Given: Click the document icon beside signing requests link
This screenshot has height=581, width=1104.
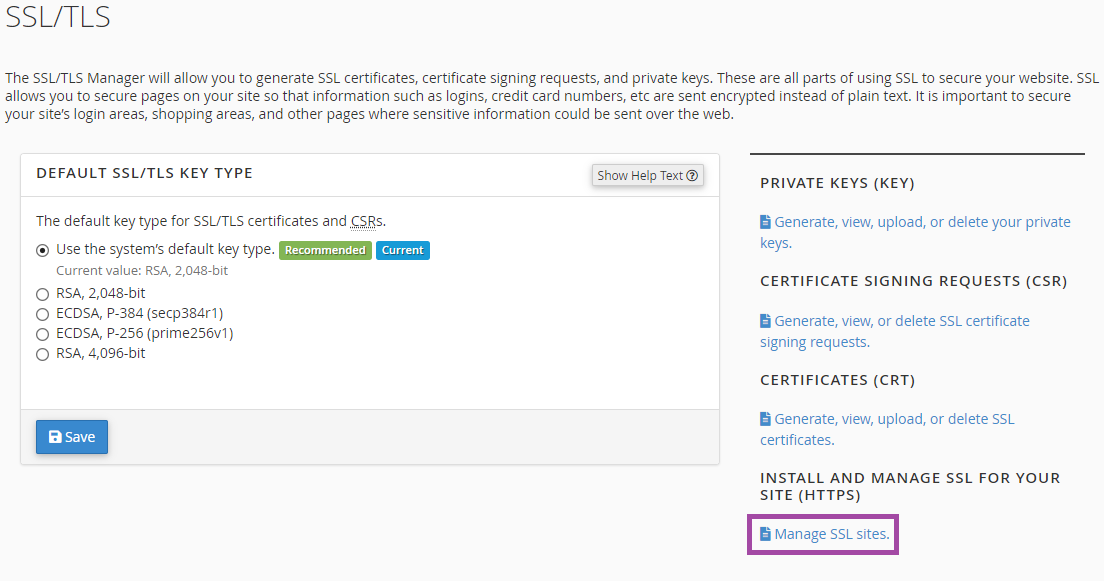Looking at the screenshot, I should (765, 321).
